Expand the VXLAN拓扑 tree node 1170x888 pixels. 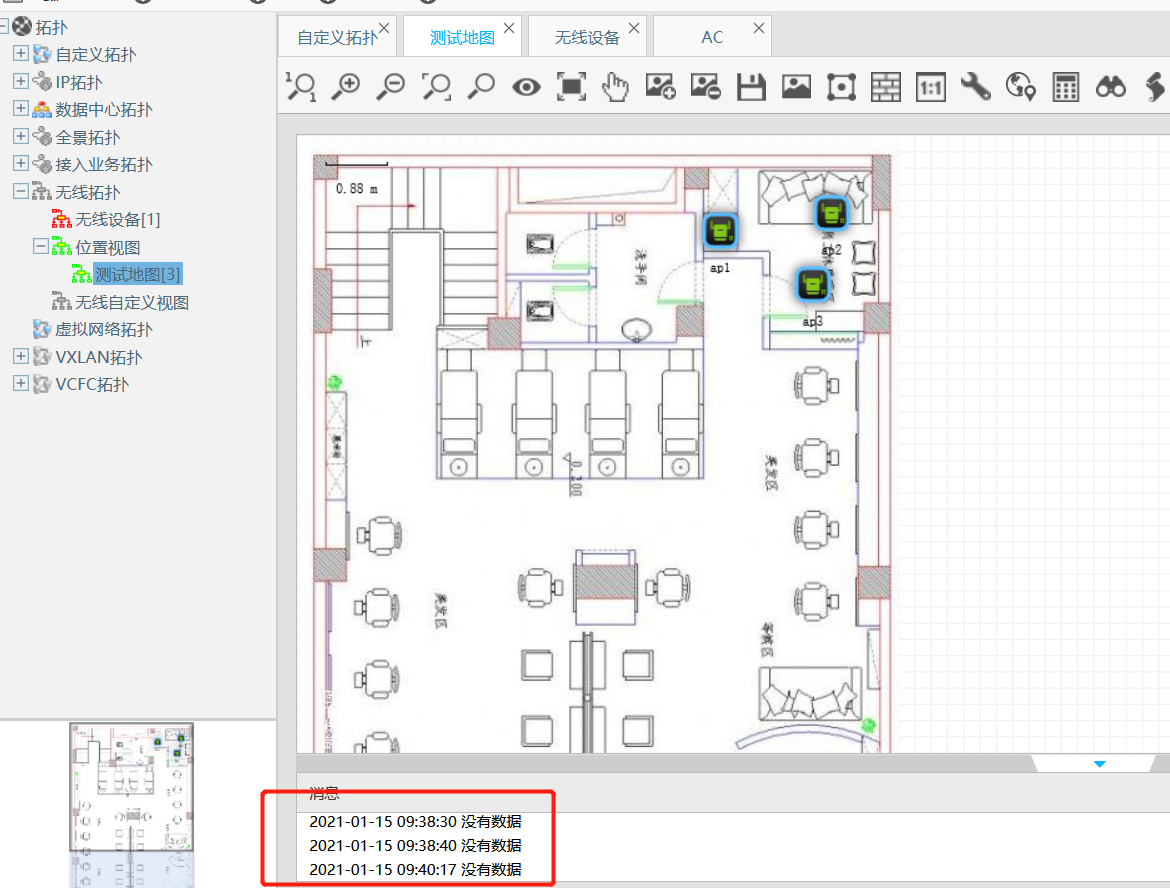21,357
